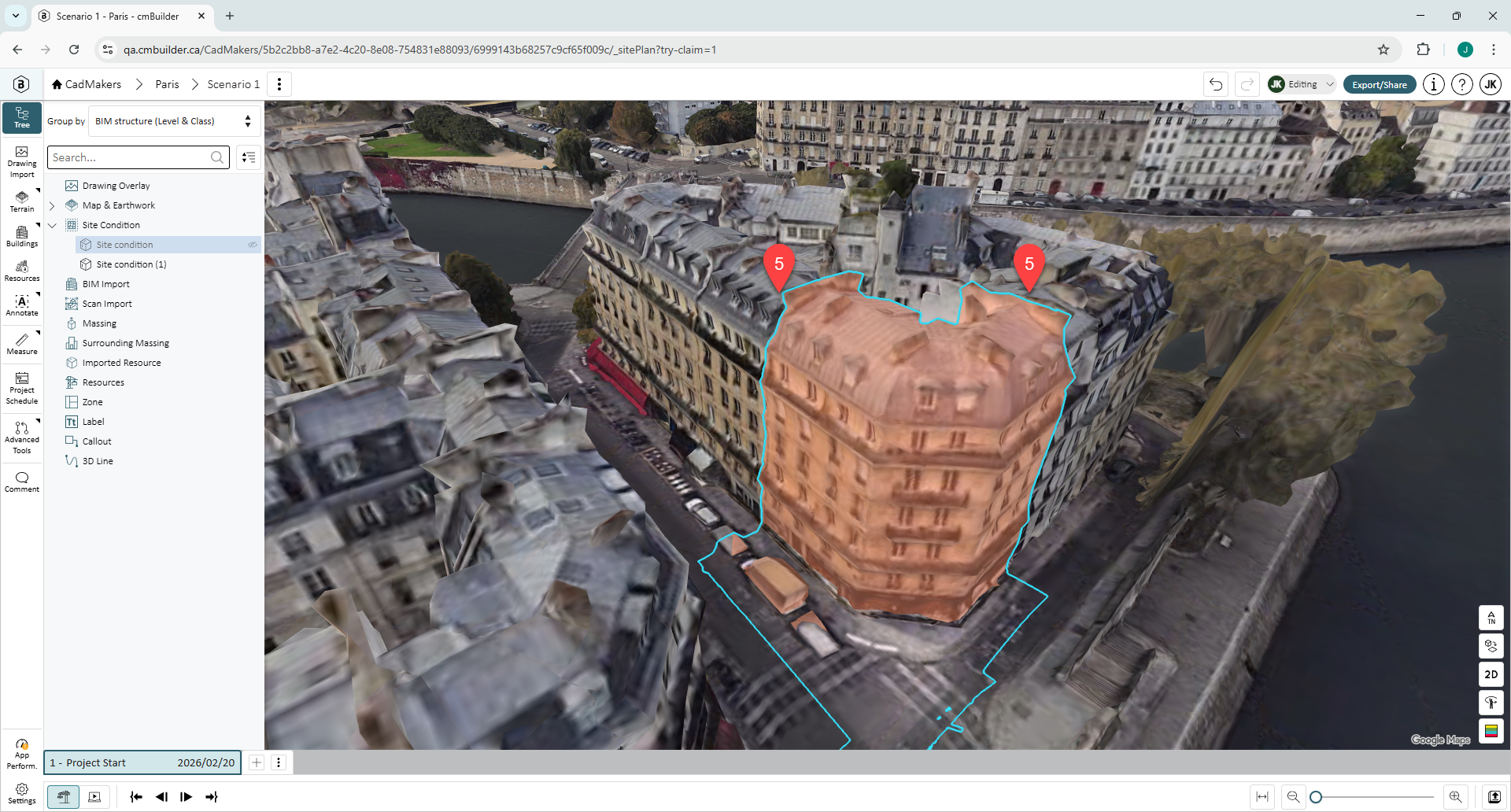Viewport: 1511px width, 812px height.
Task: Select the Zone tree item
Action: tap(92, 402)
